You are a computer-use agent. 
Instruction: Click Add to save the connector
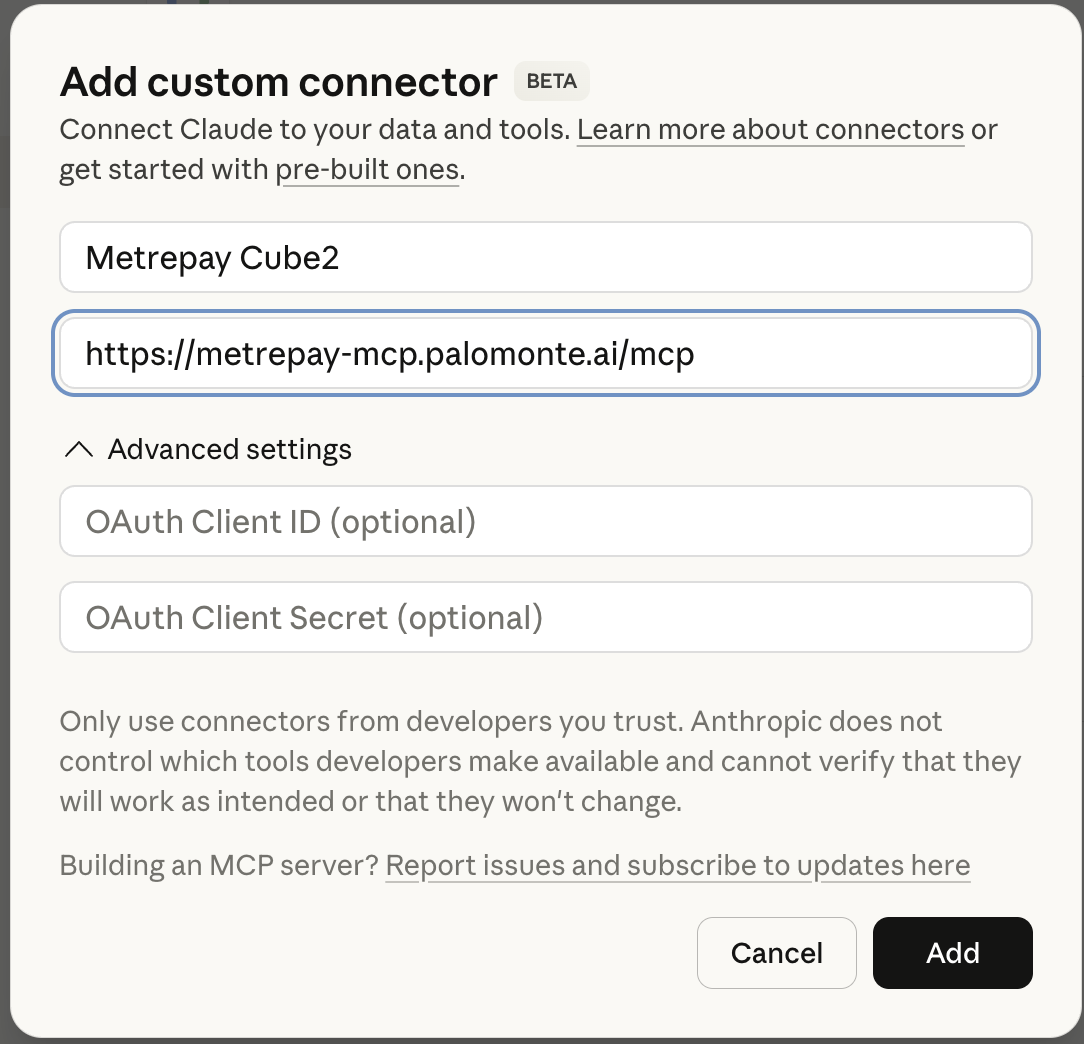[951, 953]
